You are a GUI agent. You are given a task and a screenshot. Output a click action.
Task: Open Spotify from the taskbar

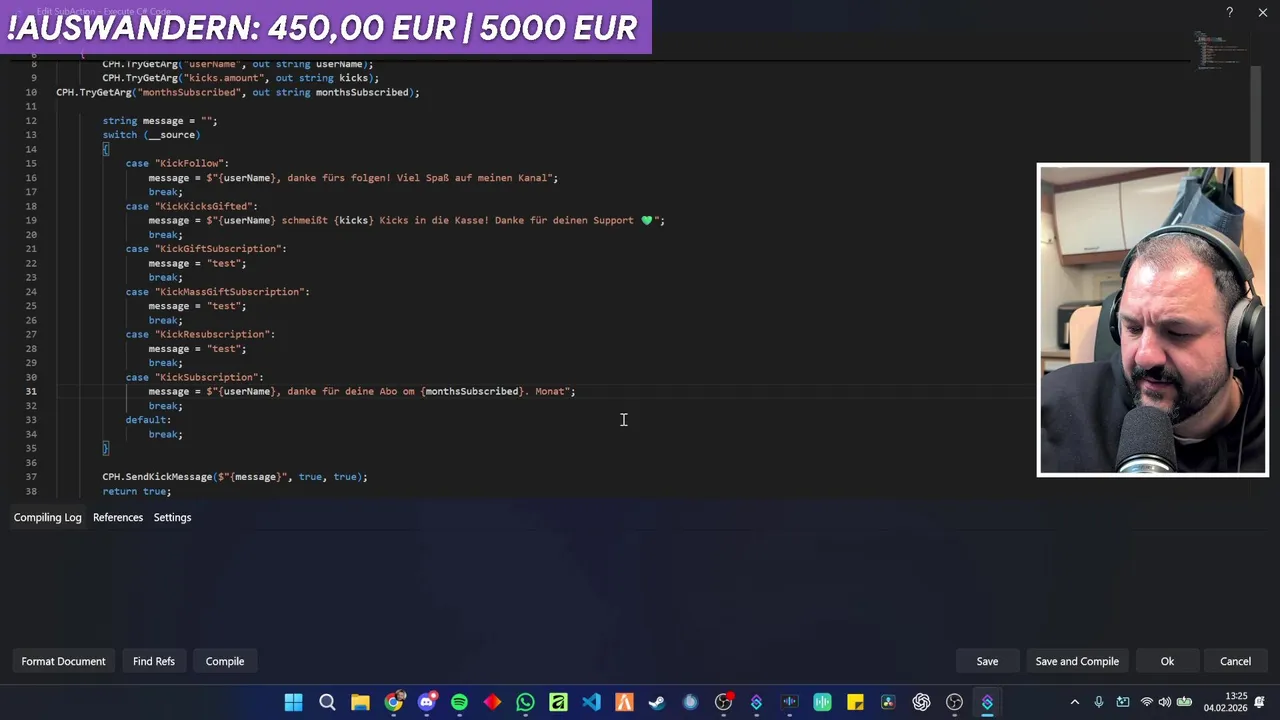coord(459,702)
